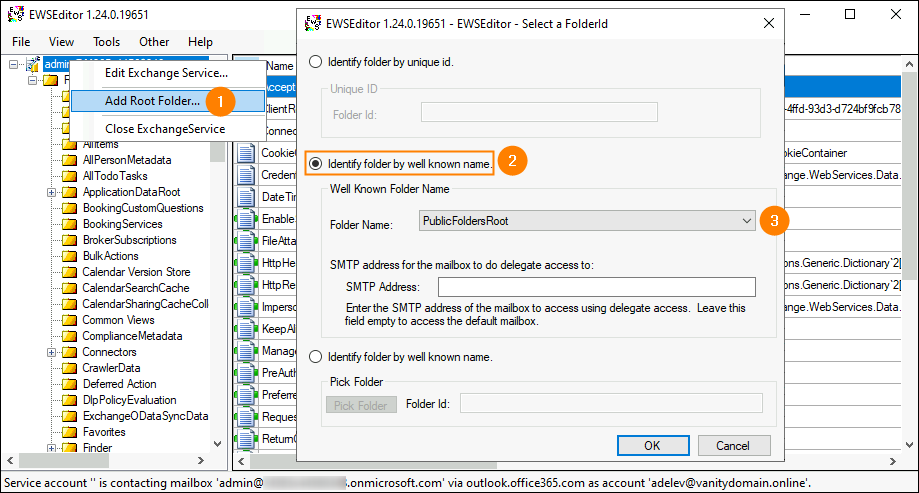Image resolution: width=919 pixels, height=493 pixels.
Task: Open the Help menu
Action: click(x=200, y=42)
